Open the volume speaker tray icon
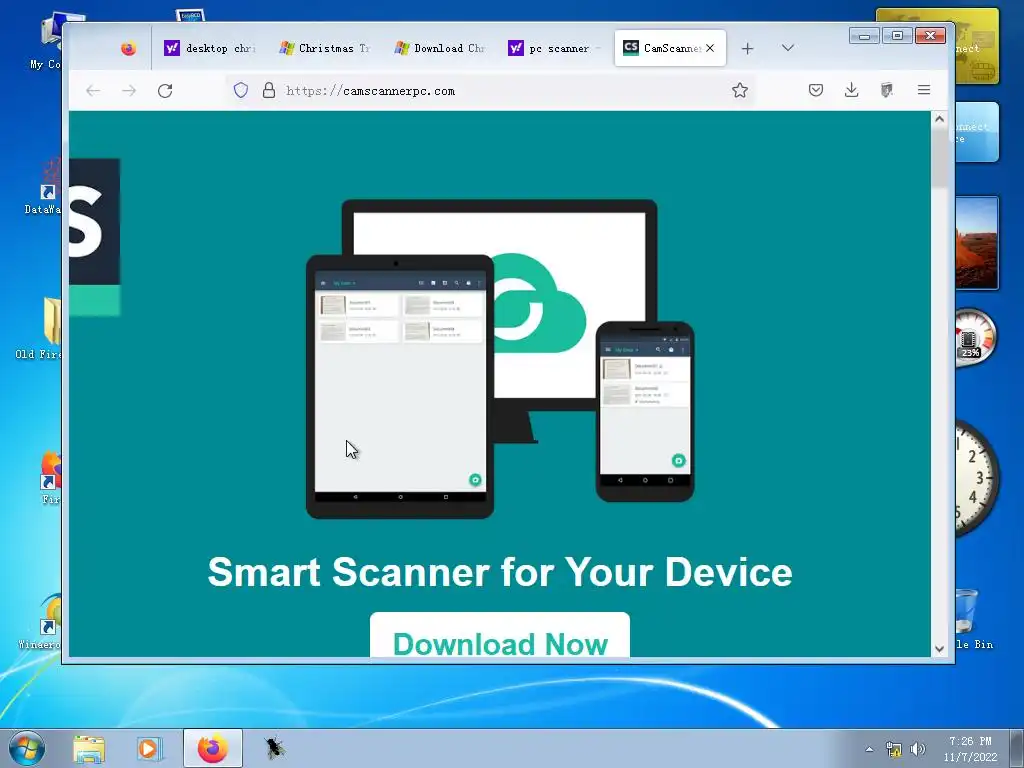The width and height of the screenshot is (1024, 768). (918, 749)
